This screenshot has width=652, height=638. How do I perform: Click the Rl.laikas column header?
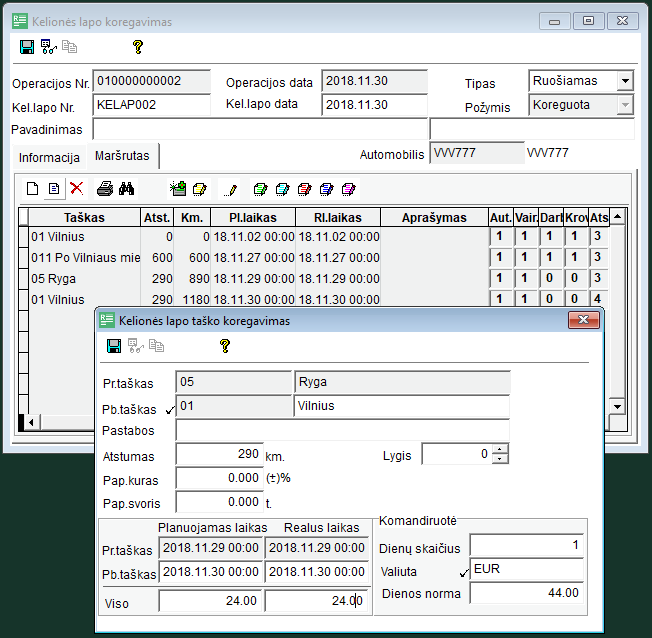pos(338,218)
